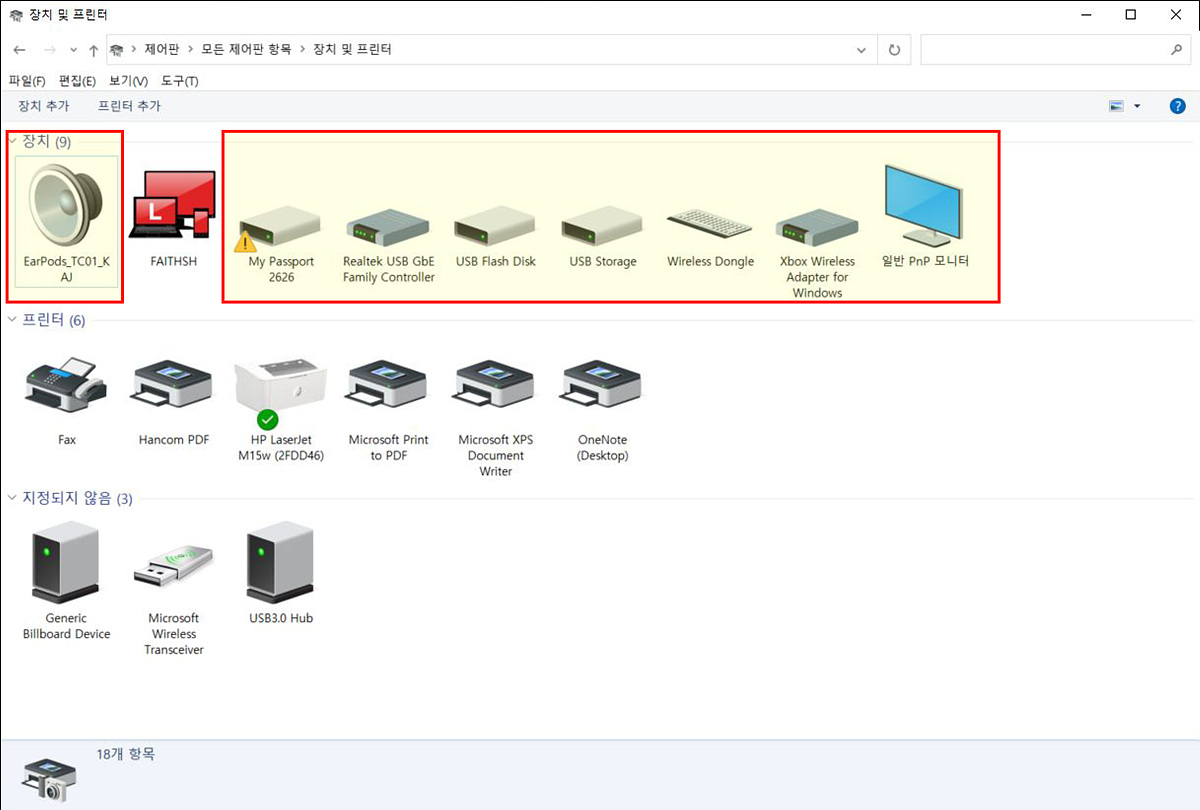Open the 도구(T) menu
This screenshot has height=810, width=1200.
click(x=180, y=81)
